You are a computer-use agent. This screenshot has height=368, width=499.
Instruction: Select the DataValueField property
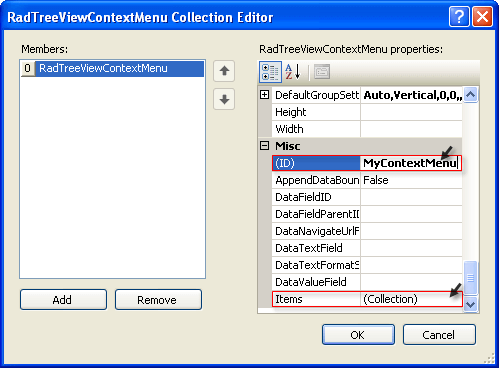[316, 282]
